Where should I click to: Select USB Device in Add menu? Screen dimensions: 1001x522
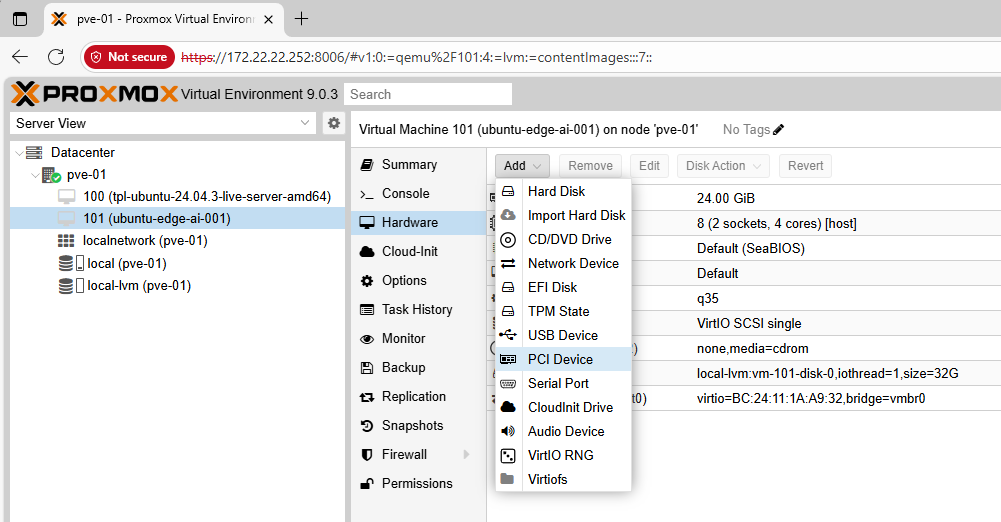[x=562, y=335]
